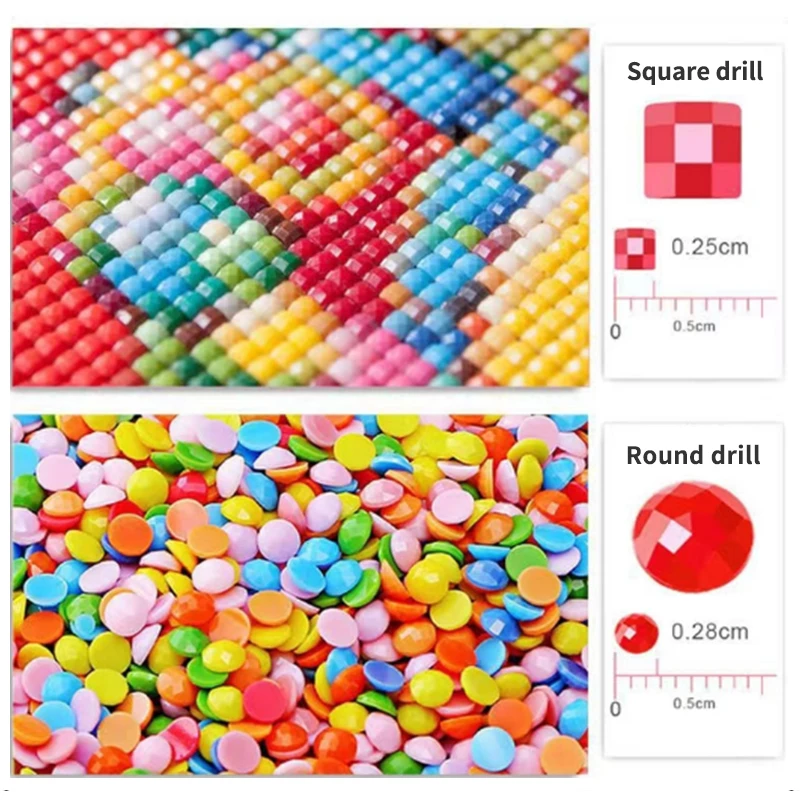Viewport: 800px width, 800px height.
Task: Click the Round drill info card
Action: 693,590
